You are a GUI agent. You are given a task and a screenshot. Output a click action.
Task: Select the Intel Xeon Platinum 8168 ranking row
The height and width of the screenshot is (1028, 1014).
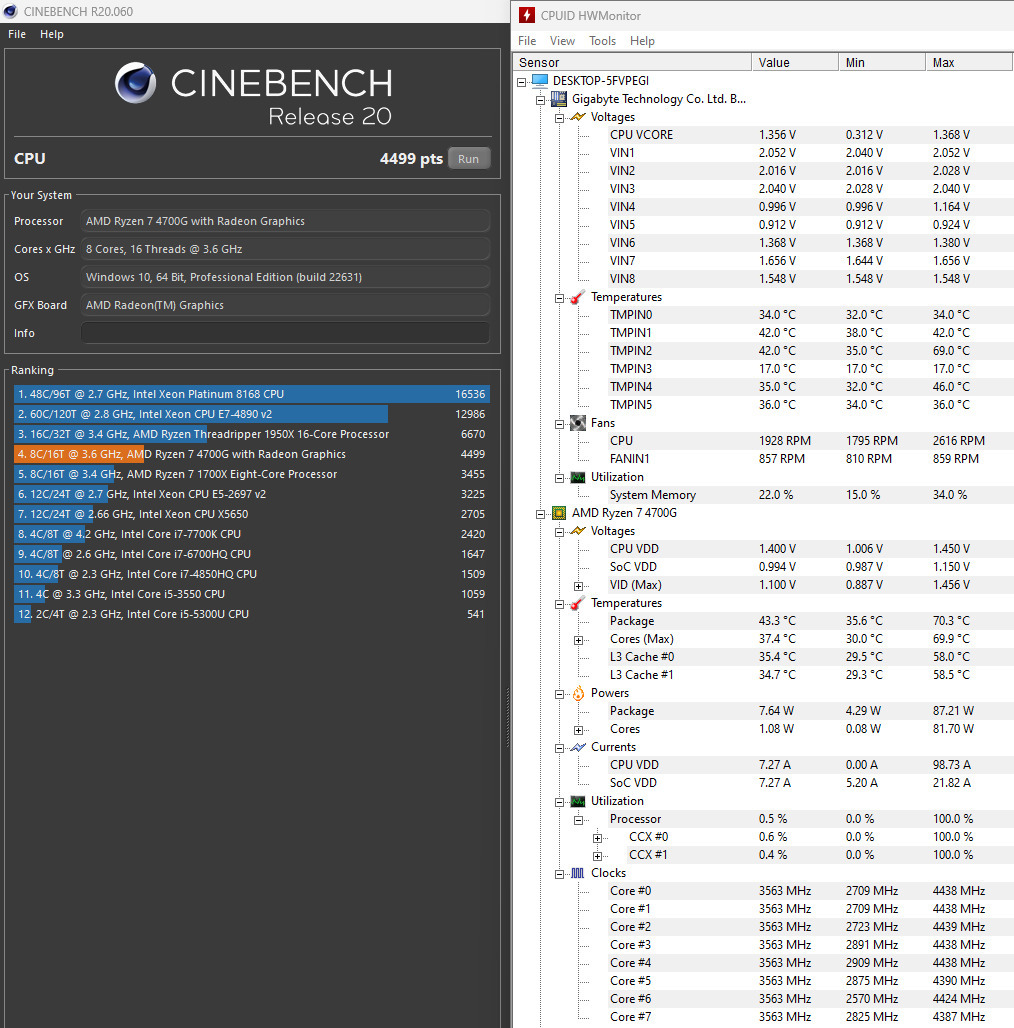pyautogui.click(x=252, y=394)
